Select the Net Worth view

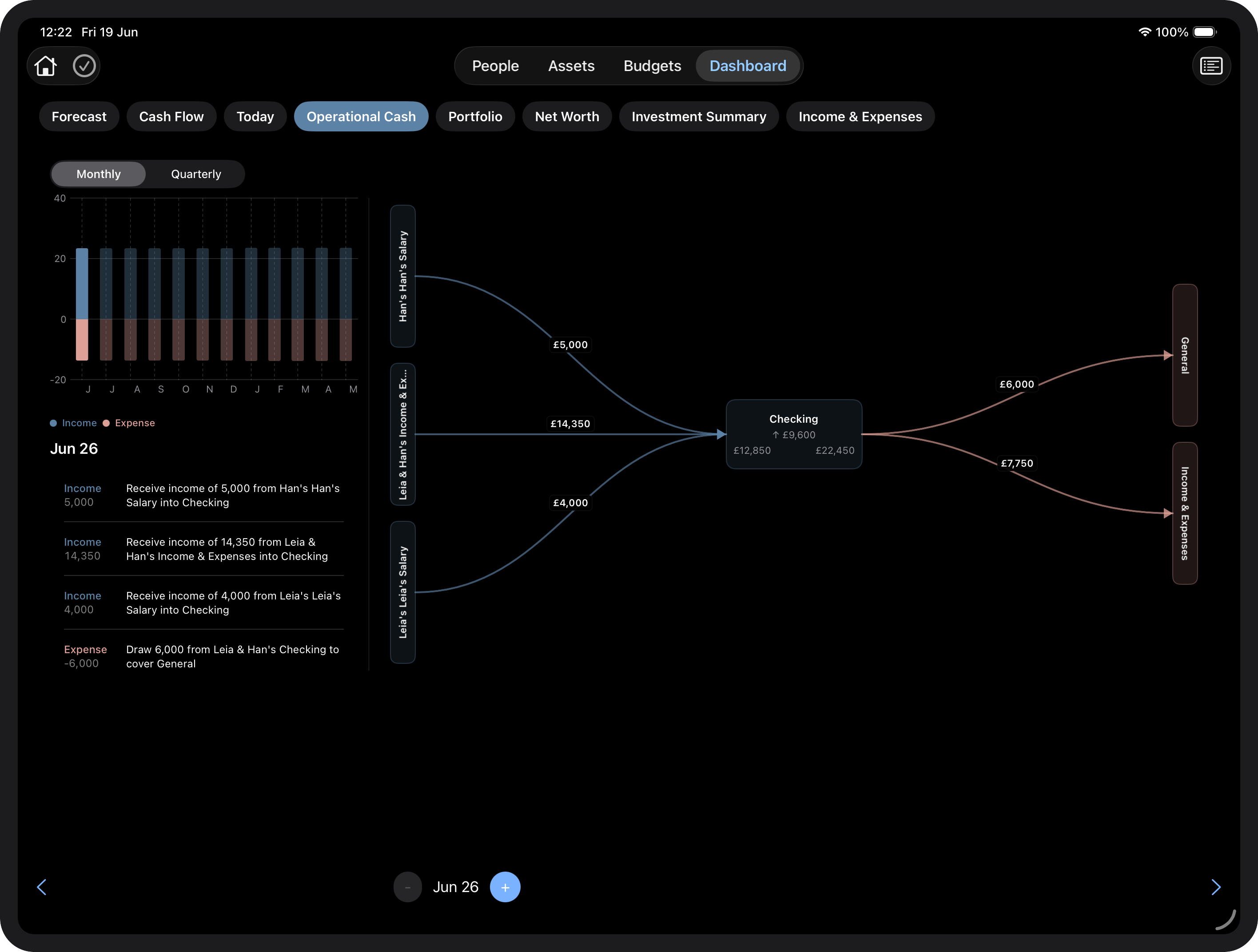(x=566, y=116)
